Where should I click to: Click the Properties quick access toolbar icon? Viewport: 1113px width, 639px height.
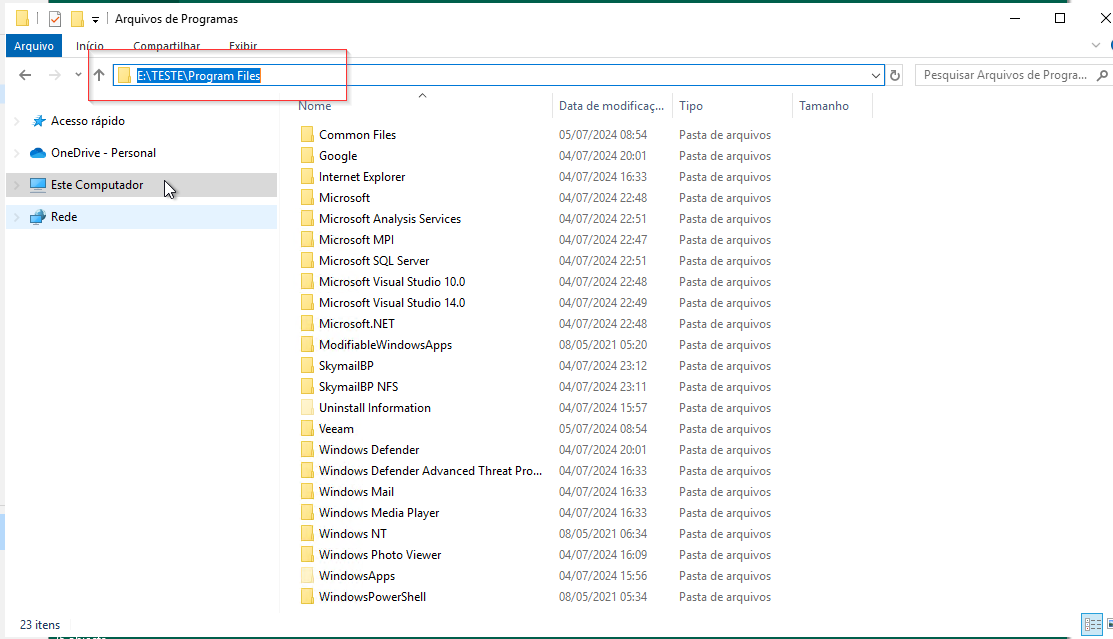click(x=55, y=19)
